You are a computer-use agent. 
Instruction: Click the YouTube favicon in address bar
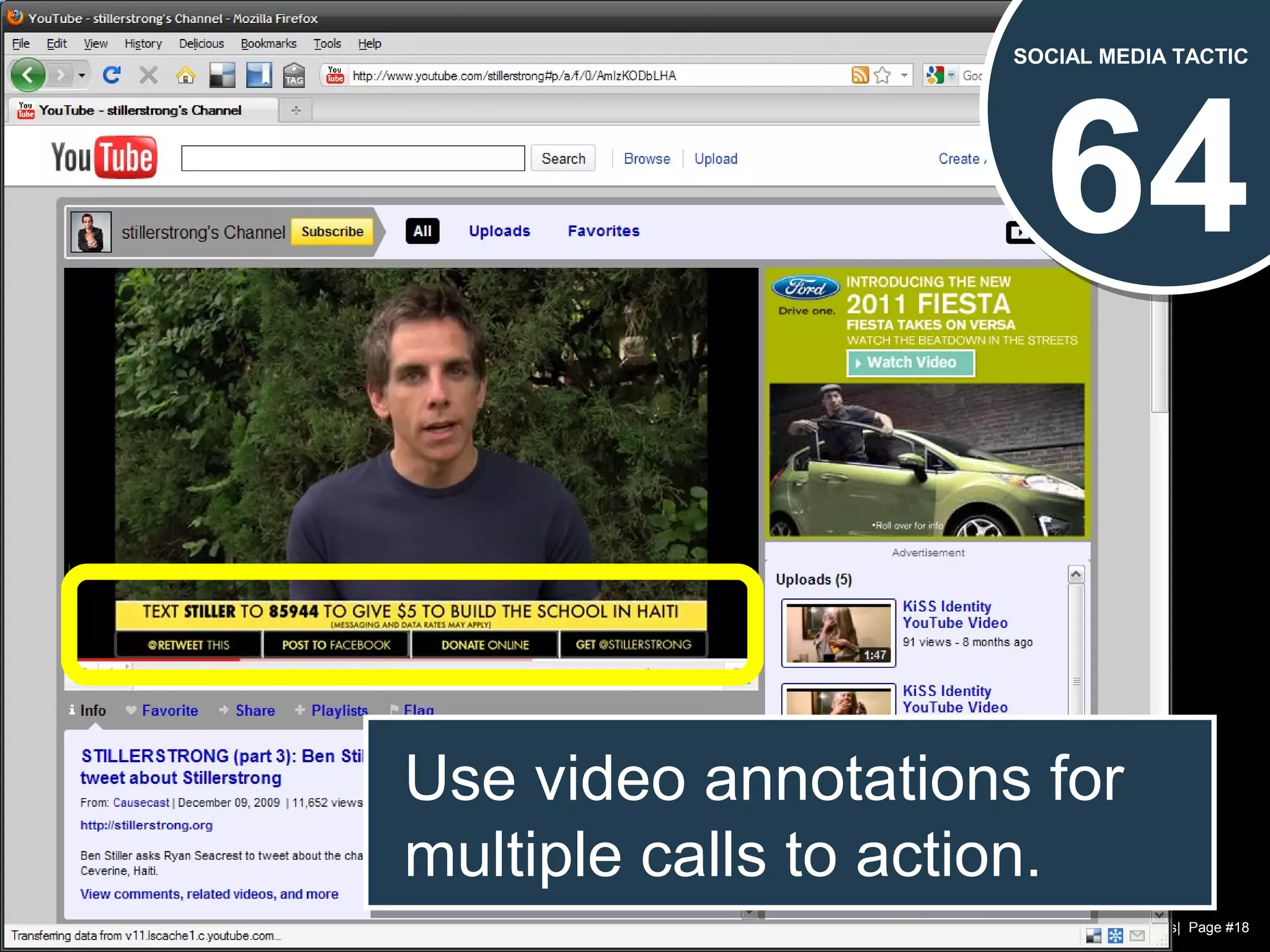[x=335, y=76]
